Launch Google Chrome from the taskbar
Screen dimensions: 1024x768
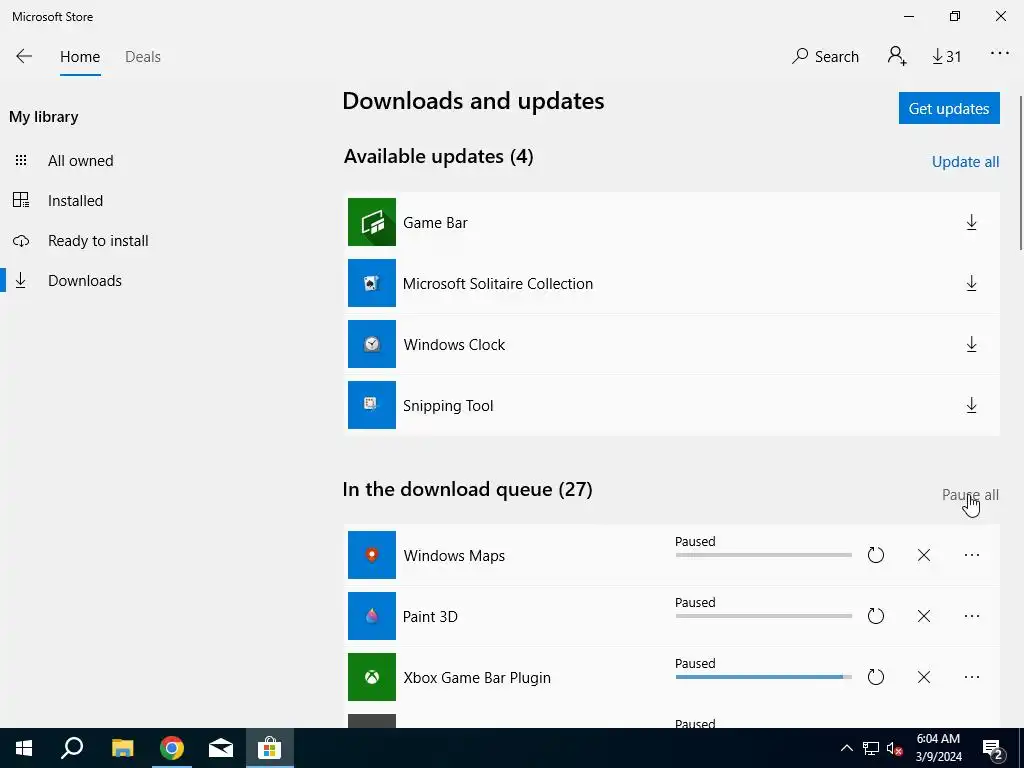click(x=172, y=748)
